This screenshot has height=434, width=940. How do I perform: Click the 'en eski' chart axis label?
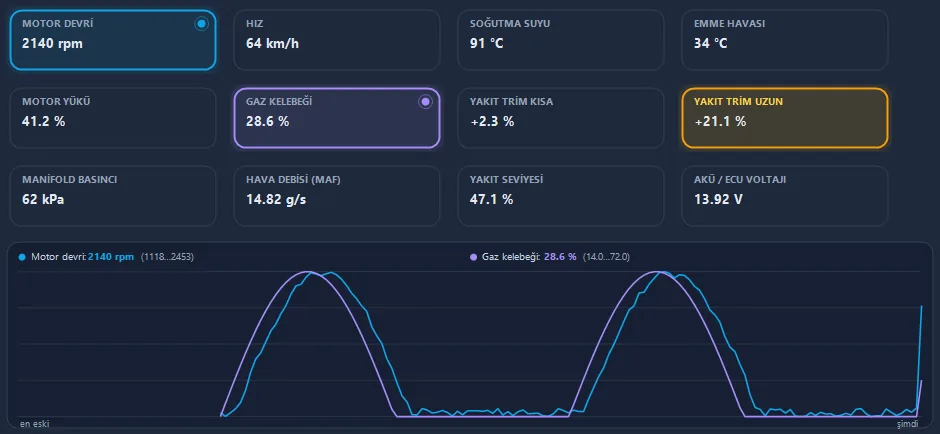tap(35, 424)
